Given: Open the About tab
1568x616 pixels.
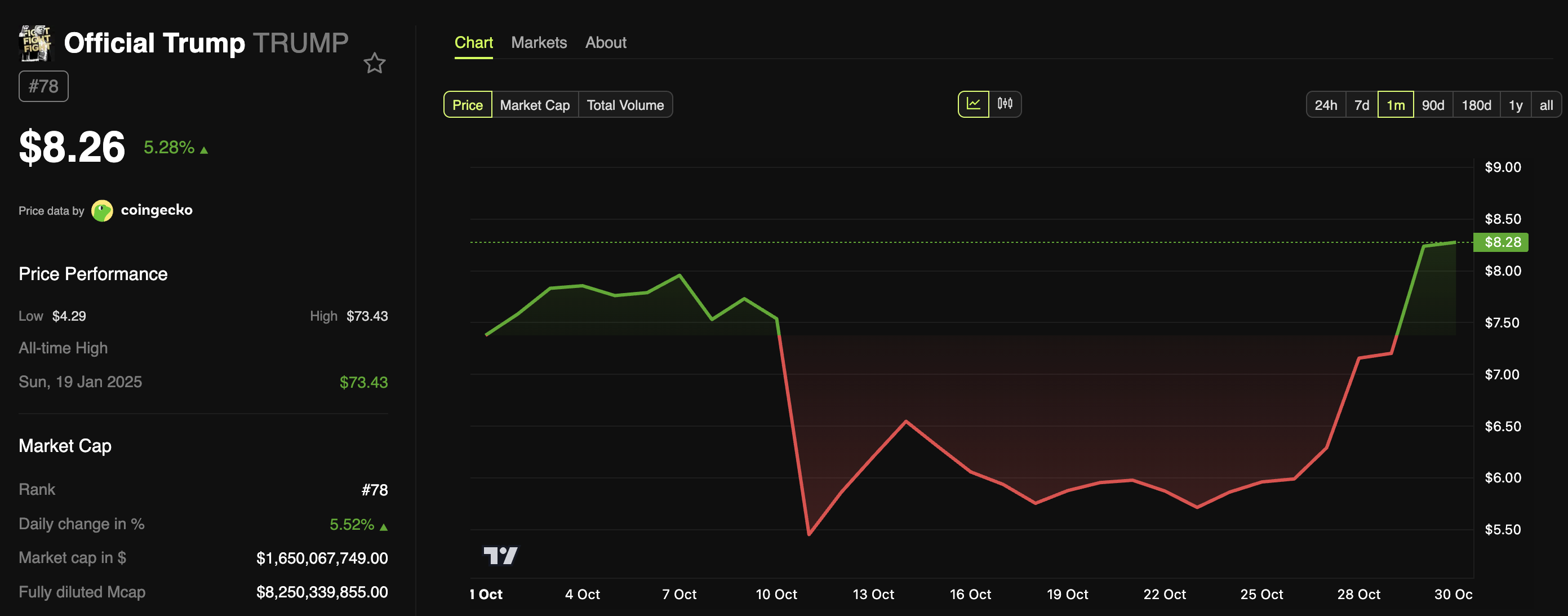Looking at the screenshot, I should tap(605, 43).
